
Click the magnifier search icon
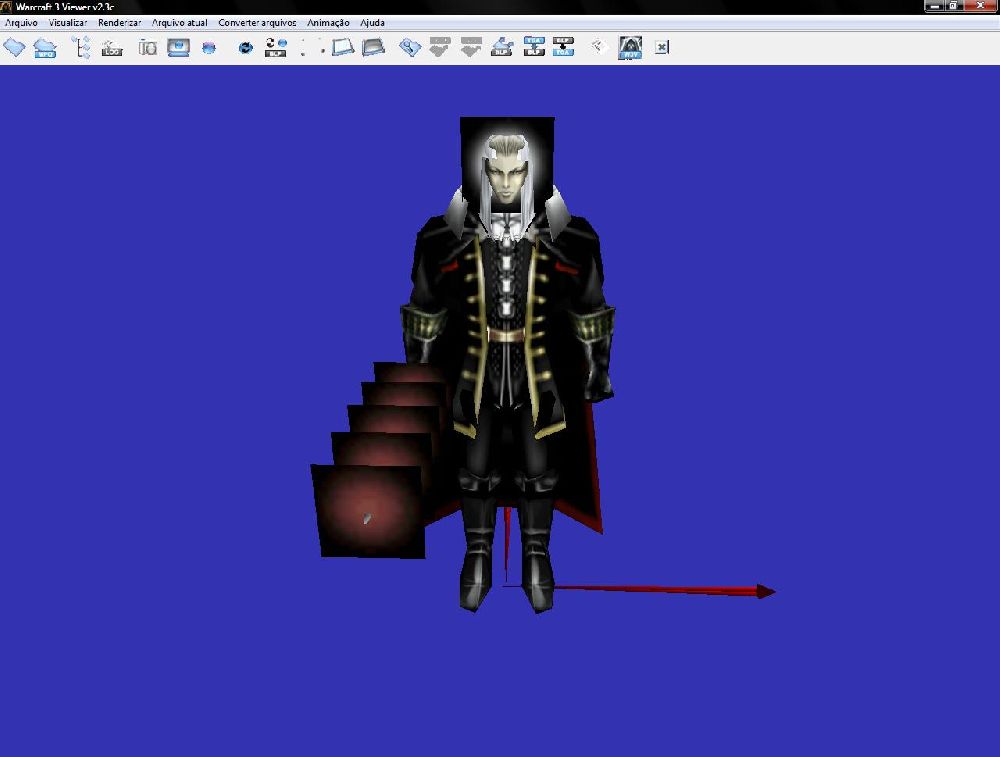[410, 47]
